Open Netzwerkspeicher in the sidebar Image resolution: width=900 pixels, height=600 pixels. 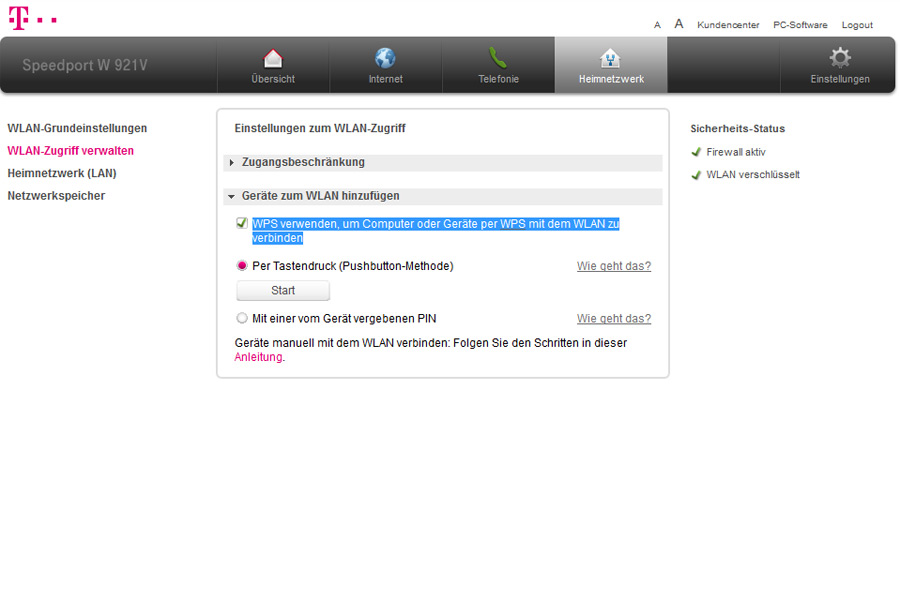pos(56,196)
